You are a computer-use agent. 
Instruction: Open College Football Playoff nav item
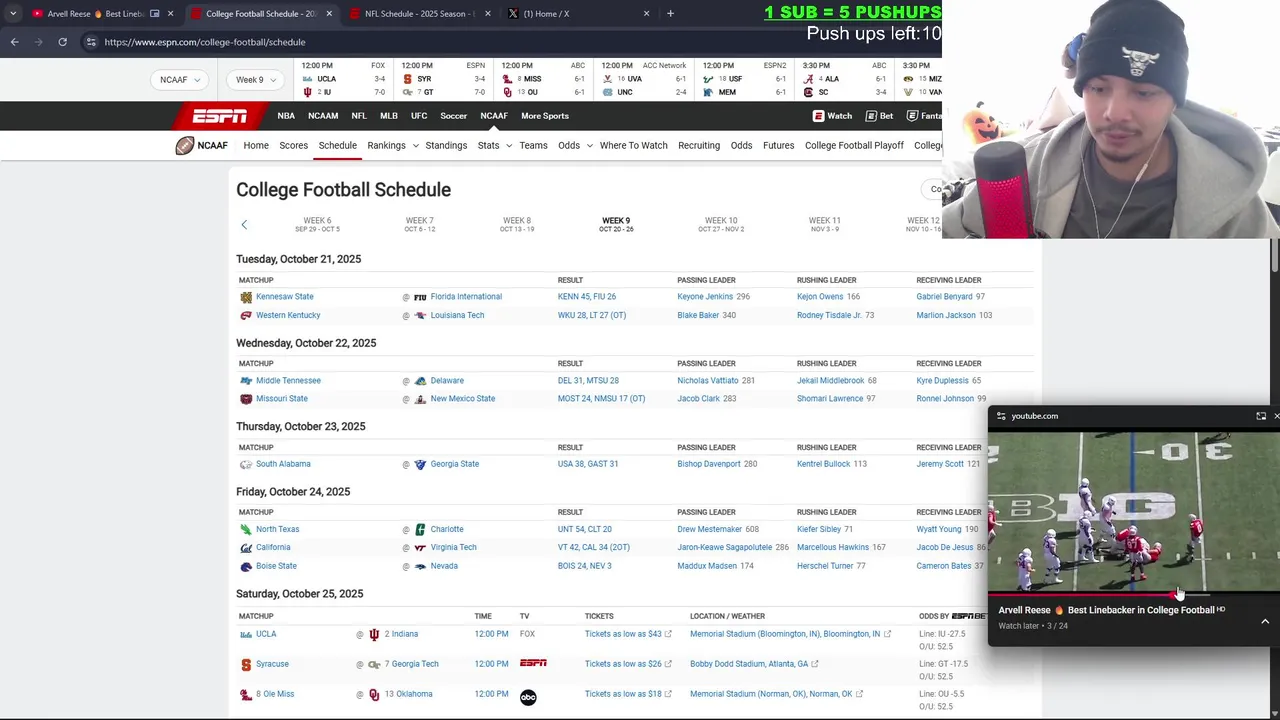pos(854,146)
